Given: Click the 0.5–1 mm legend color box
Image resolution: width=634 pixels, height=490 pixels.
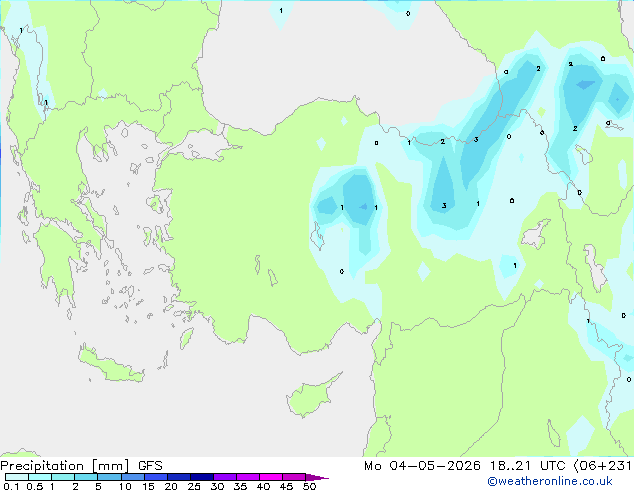Looking at the screenshot, I should 40,477.
